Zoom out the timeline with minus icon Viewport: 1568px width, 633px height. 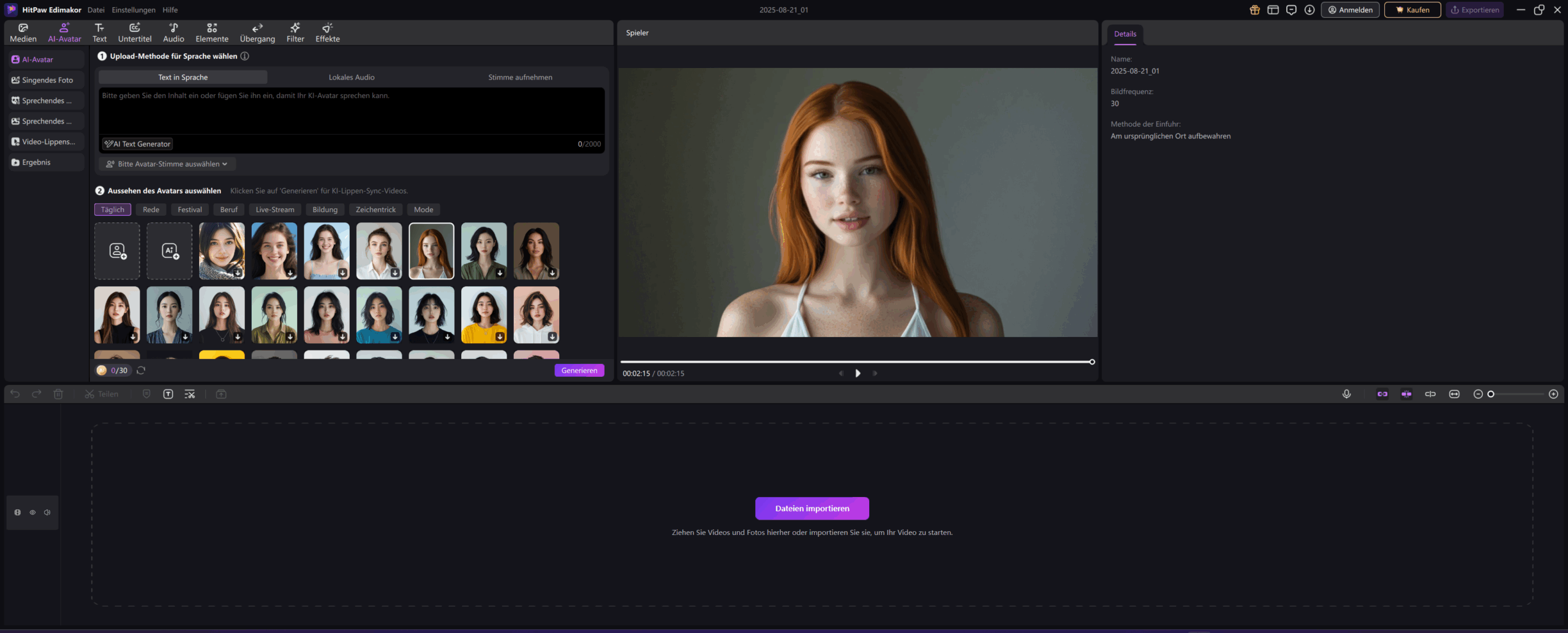(1478, 394)
